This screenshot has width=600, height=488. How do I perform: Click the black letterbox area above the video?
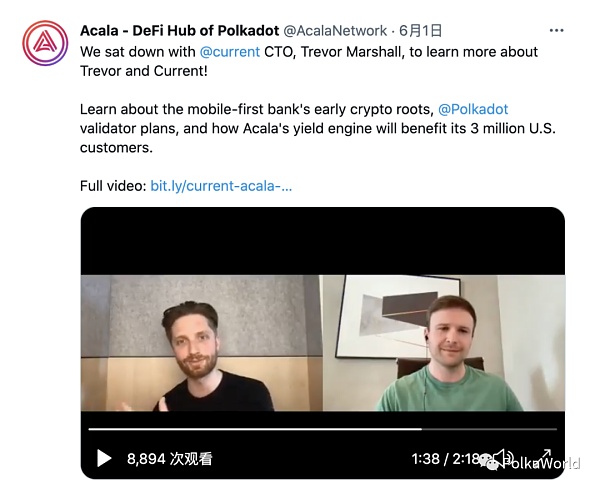tap(323, 241)
